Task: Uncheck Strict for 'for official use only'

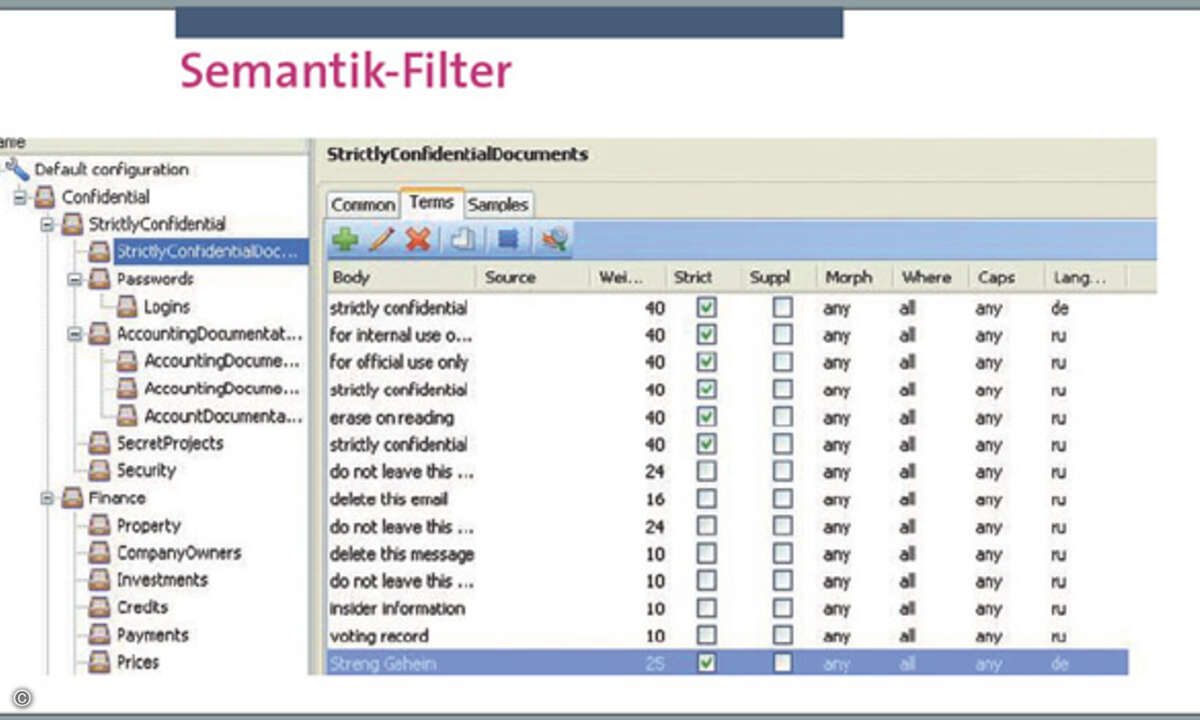Action: coord(706,362)
